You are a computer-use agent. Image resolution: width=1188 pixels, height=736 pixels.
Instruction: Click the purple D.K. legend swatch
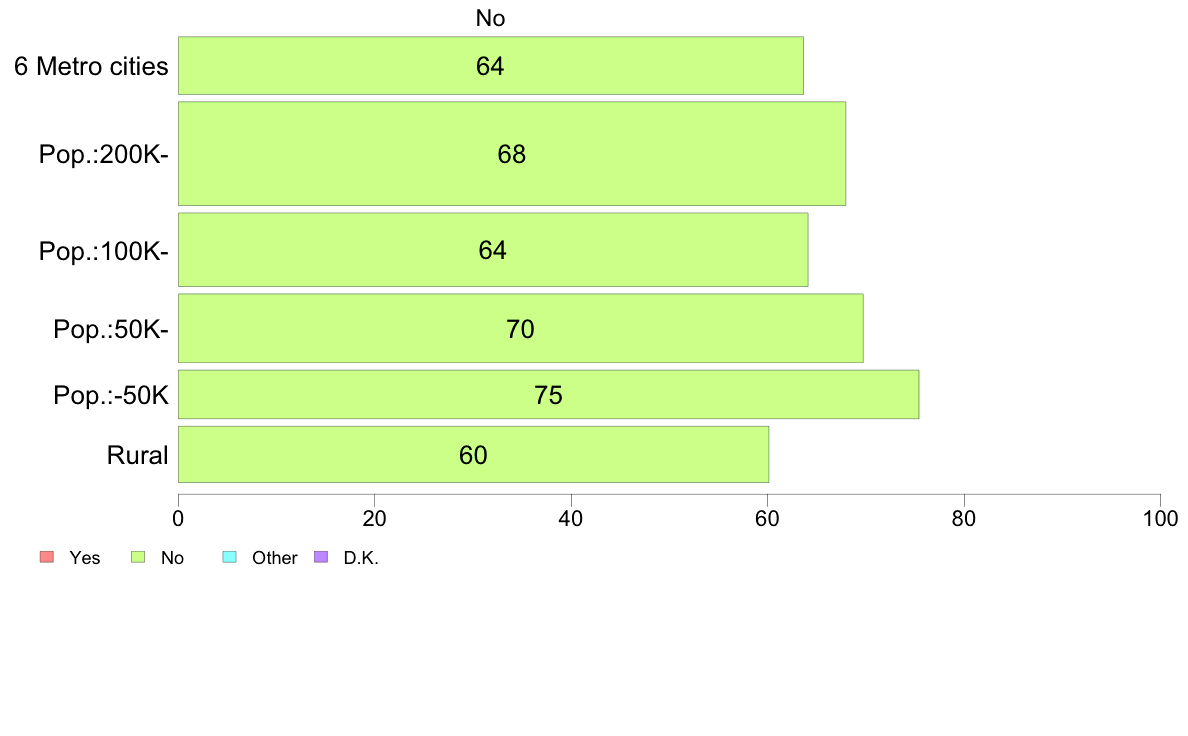tap(321, 557)
